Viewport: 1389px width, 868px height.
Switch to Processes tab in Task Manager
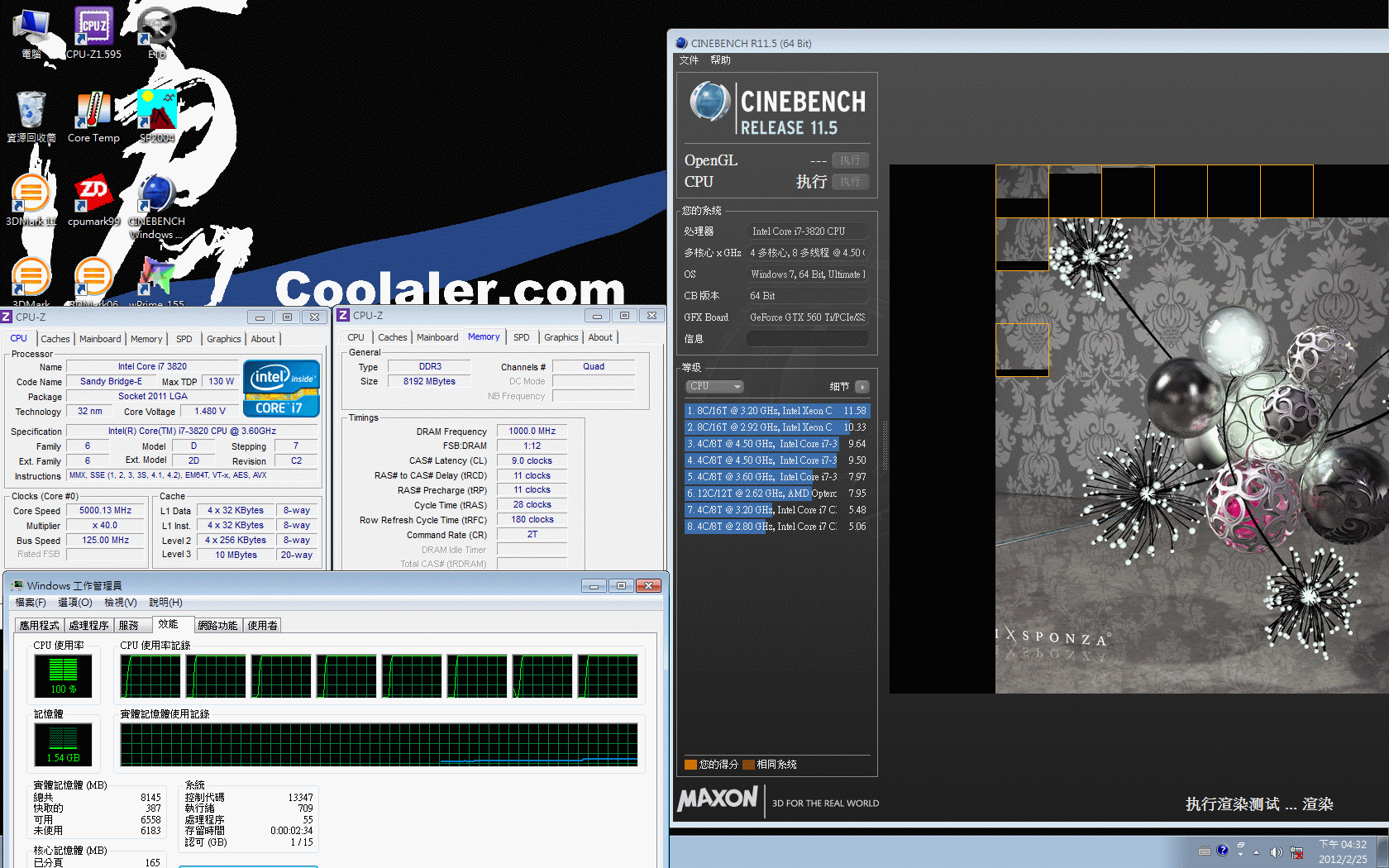89,626
